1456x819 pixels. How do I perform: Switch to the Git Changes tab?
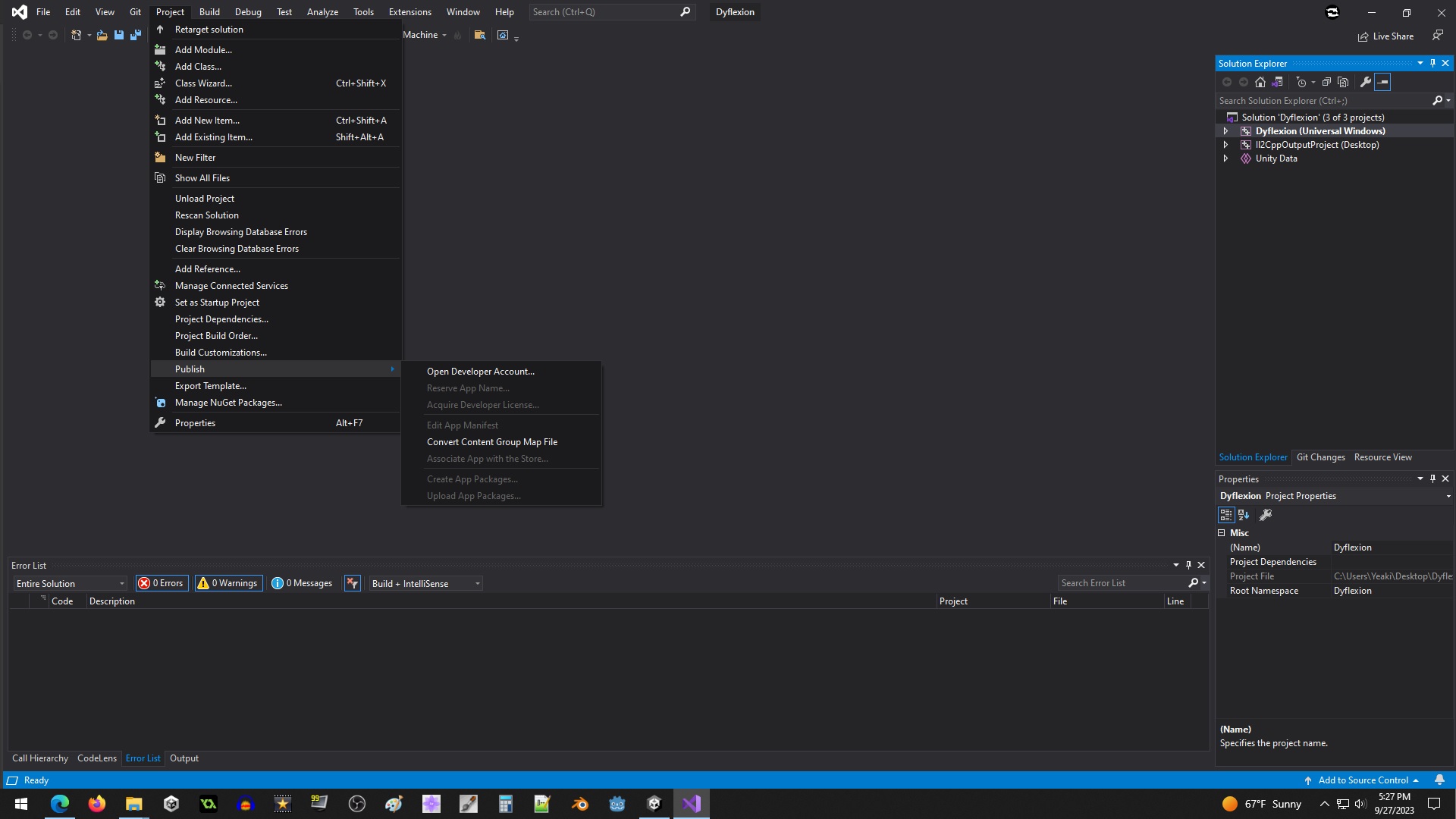pyautogui.click(x=1320, y=457)
